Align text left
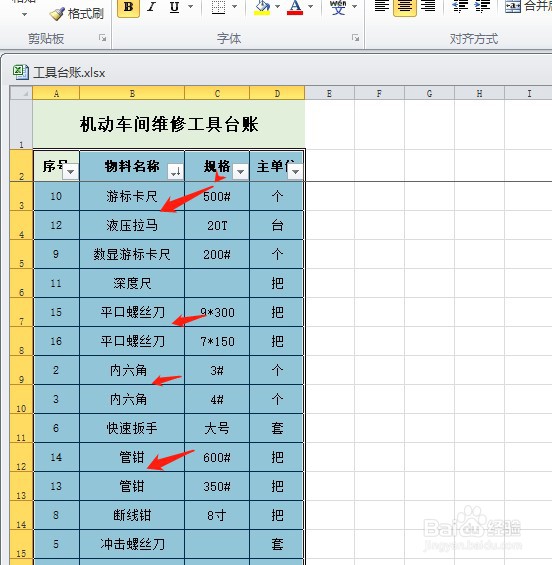 point(382,7)
